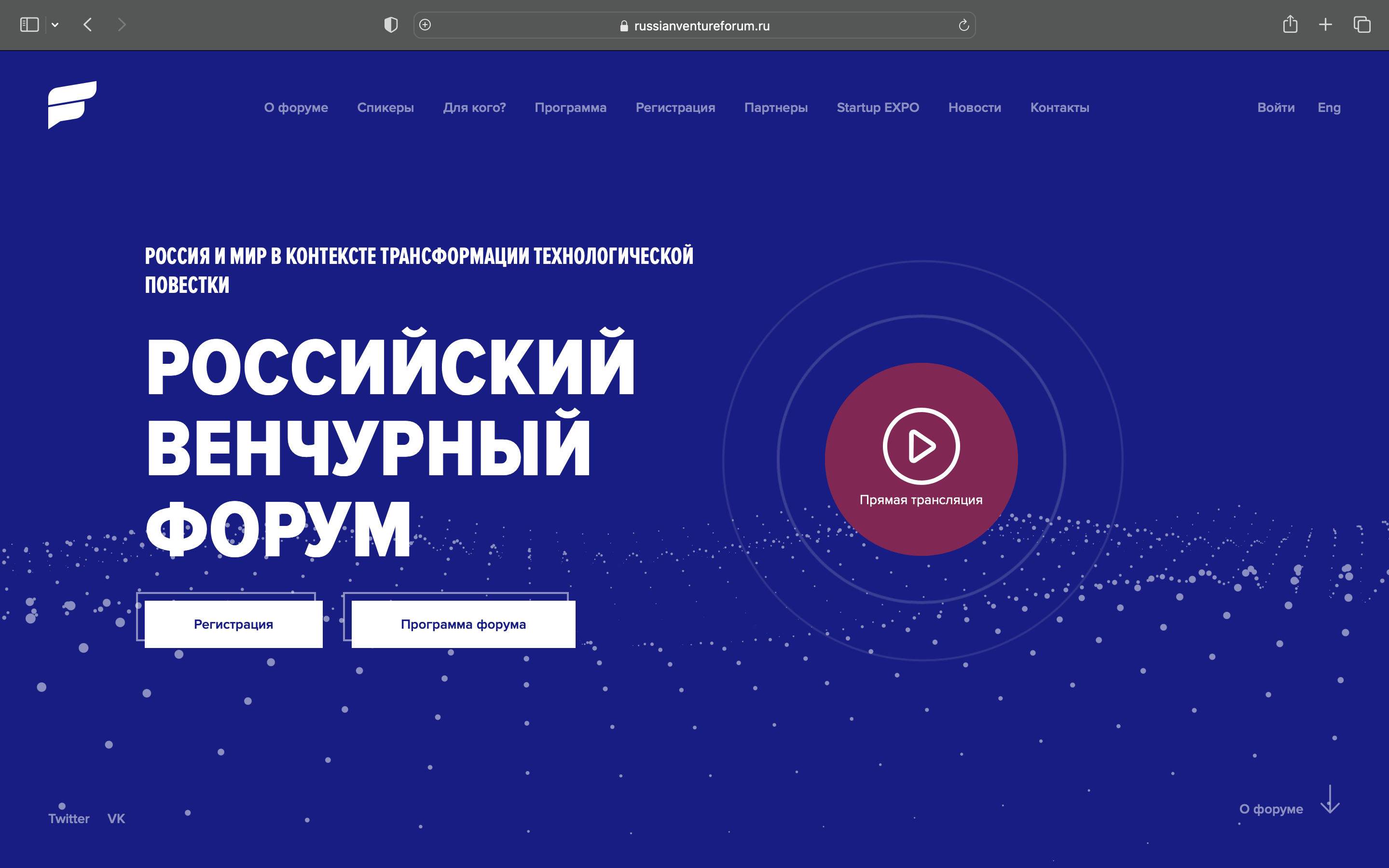The width and height of the screenshot is (1389, 868).
Task: Click the РОССИЯ И МИР В КОНТЕКСТЕ subtitle
Action: (x=419, y=270)
